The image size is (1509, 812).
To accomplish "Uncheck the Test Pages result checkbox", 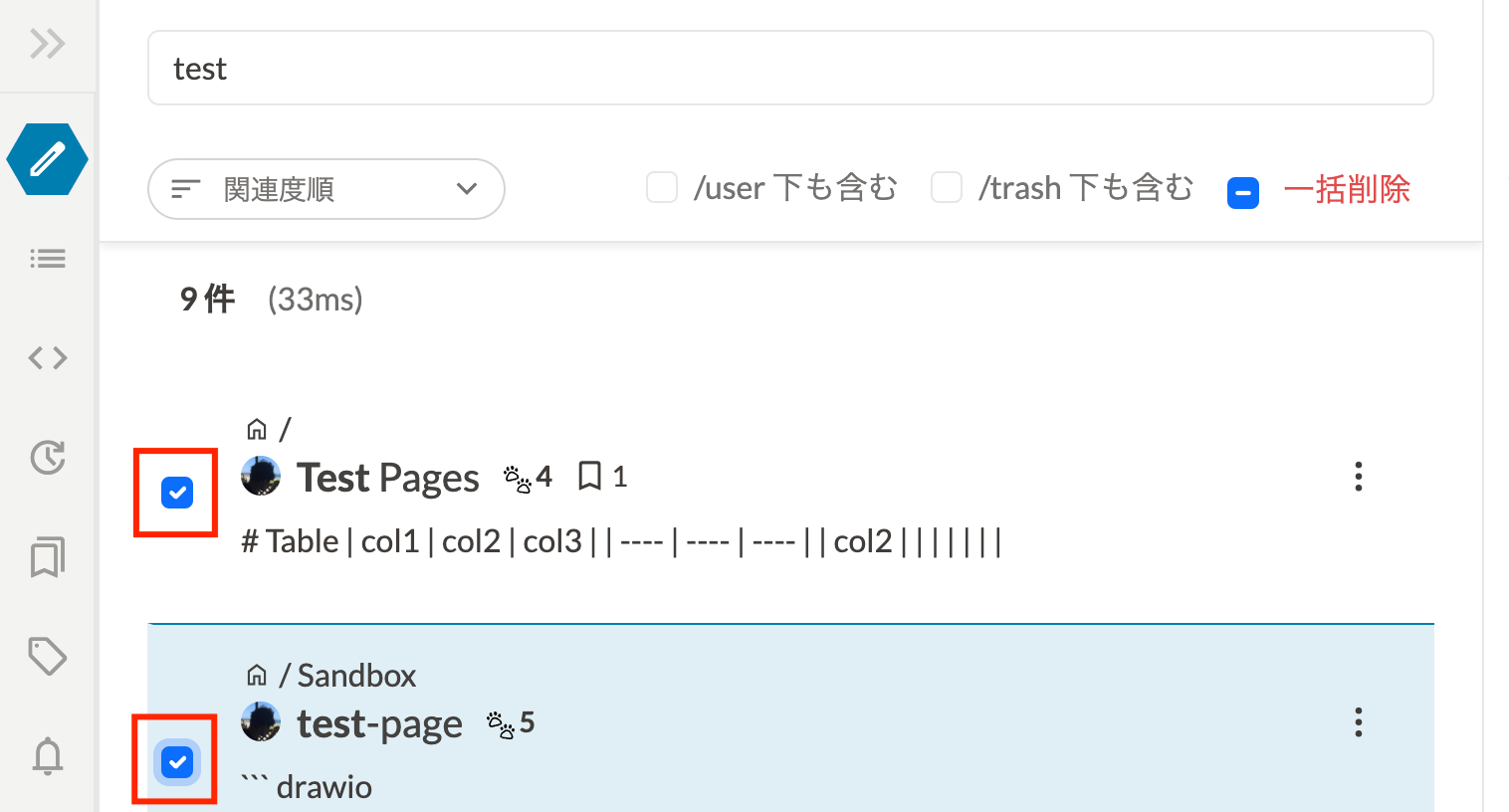I will [x=177, y=493].
